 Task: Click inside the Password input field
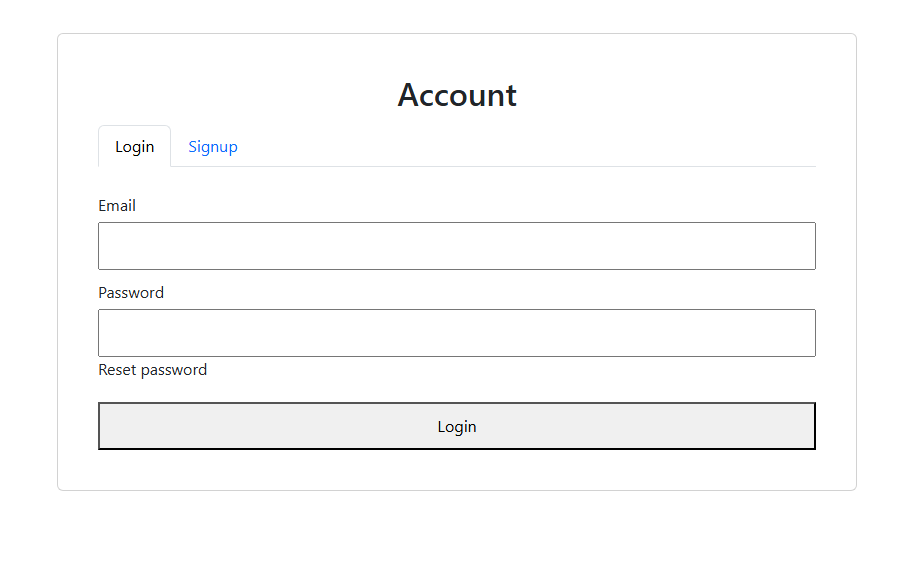456,332
